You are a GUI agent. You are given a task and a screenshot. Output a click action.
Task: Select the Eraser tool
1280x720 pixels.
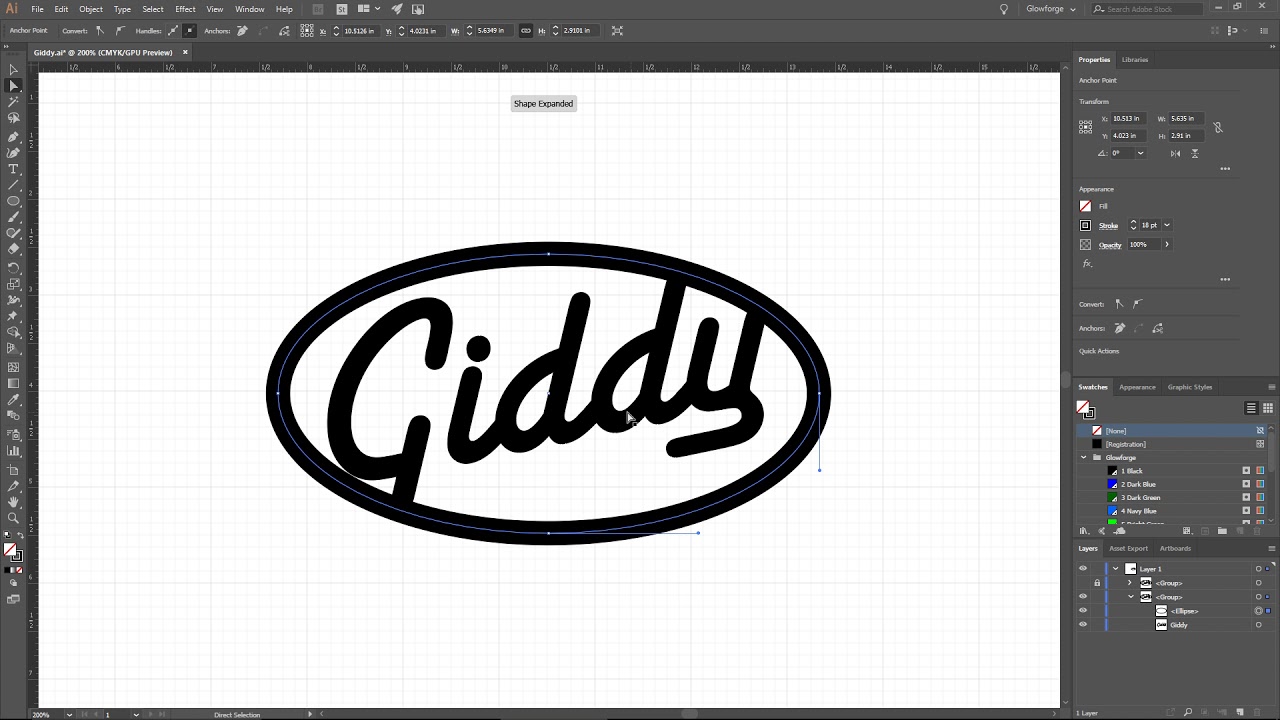(13, 250)
